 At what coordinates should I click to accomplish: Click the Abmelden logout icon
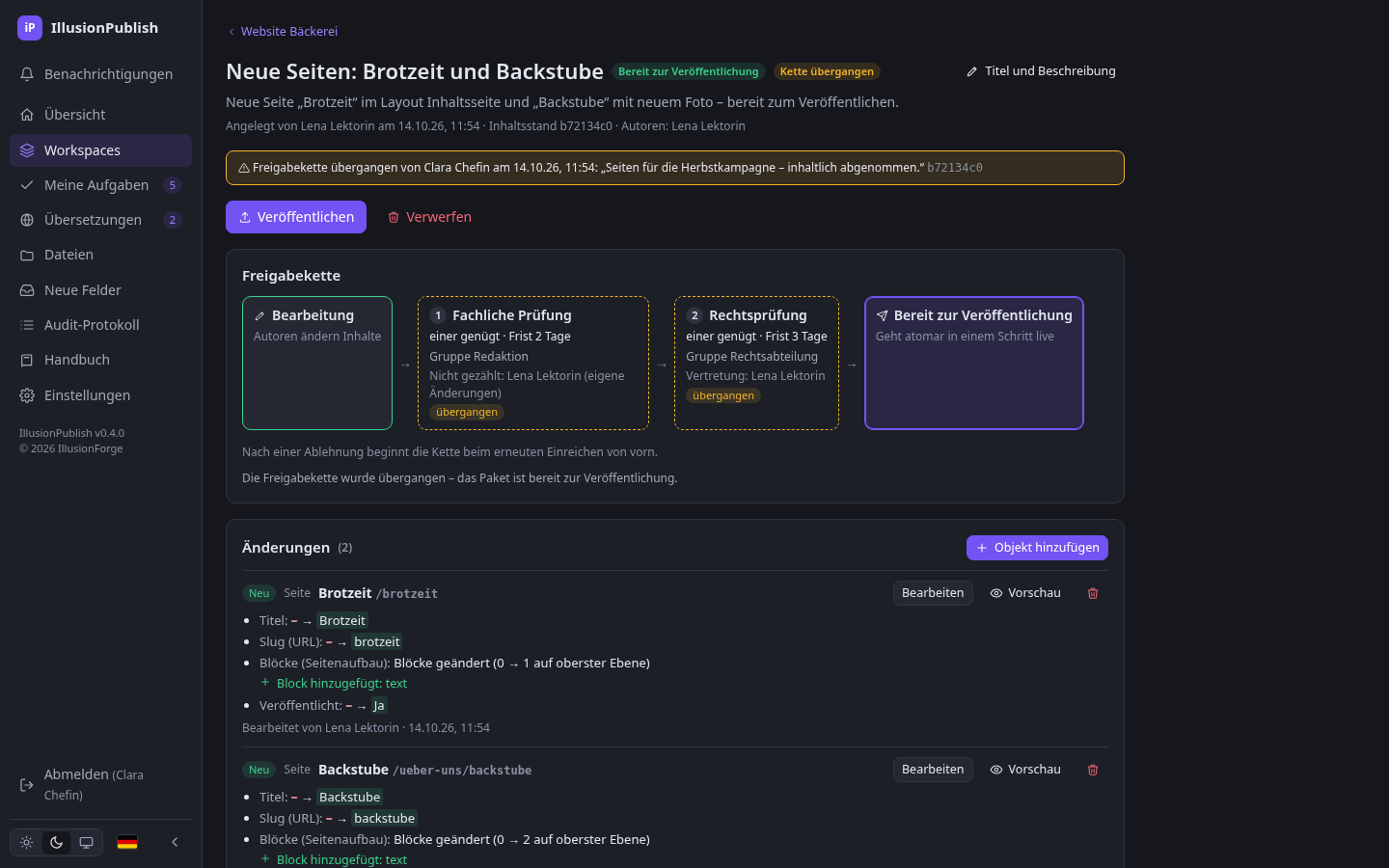[x=27, y=785]
